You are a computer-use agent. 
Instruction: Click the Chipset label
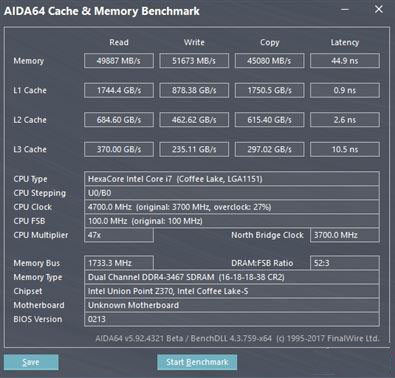point(28,291)
